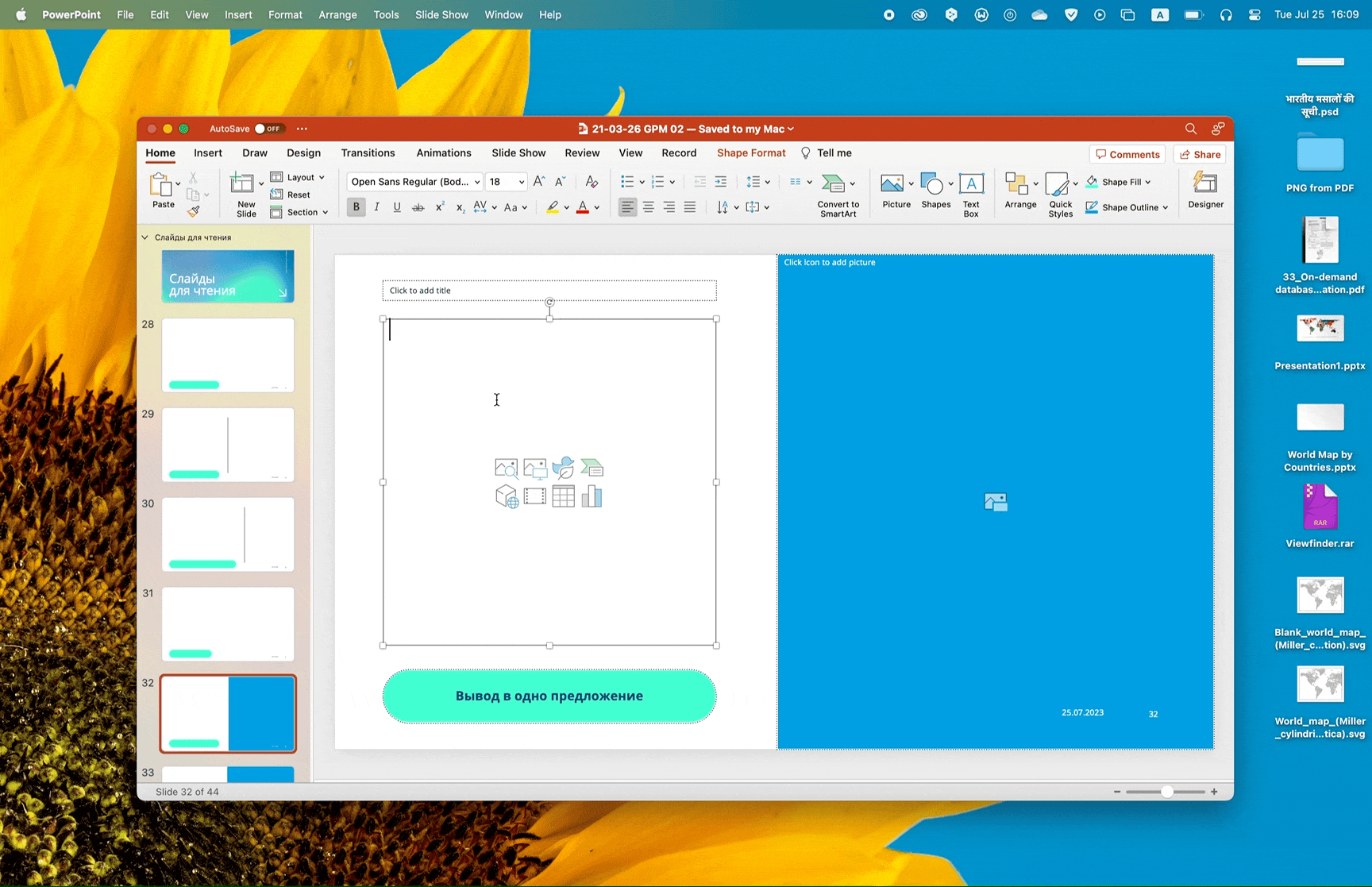Screen dimensions: 1372x887
Task: Open the Designer pane
Action: (1205, 191)
